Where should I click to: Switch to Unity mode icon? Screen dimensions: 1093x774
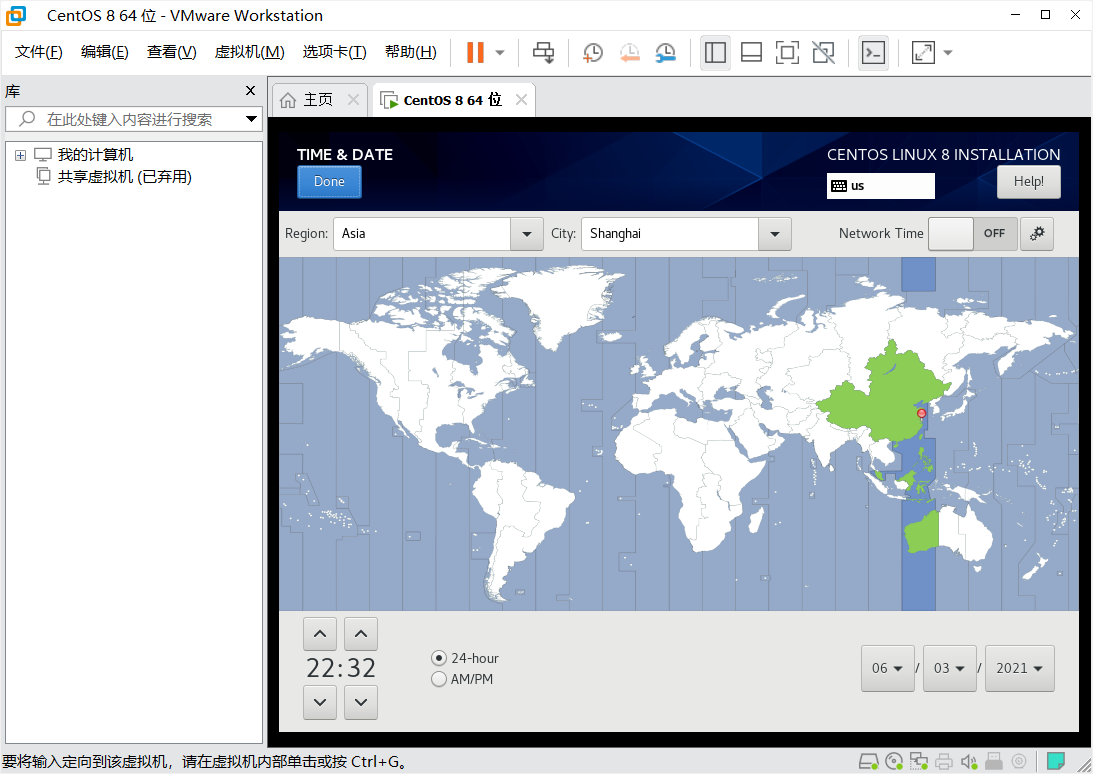coord(823,52)
